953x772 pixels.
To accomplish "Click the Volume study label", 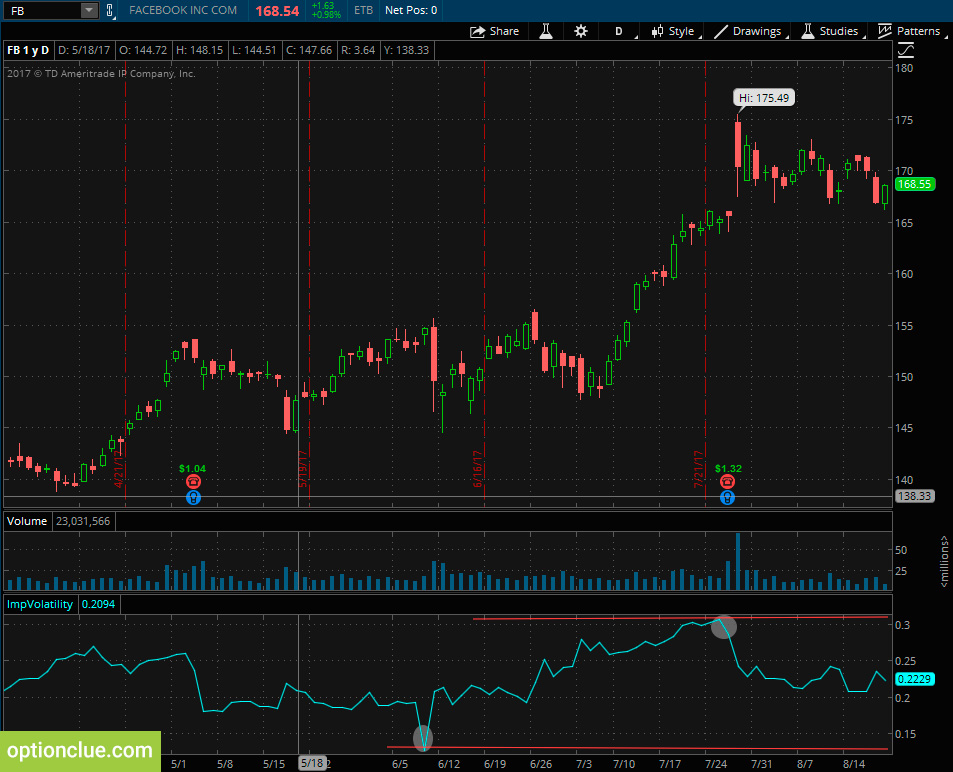I will 27,521.
